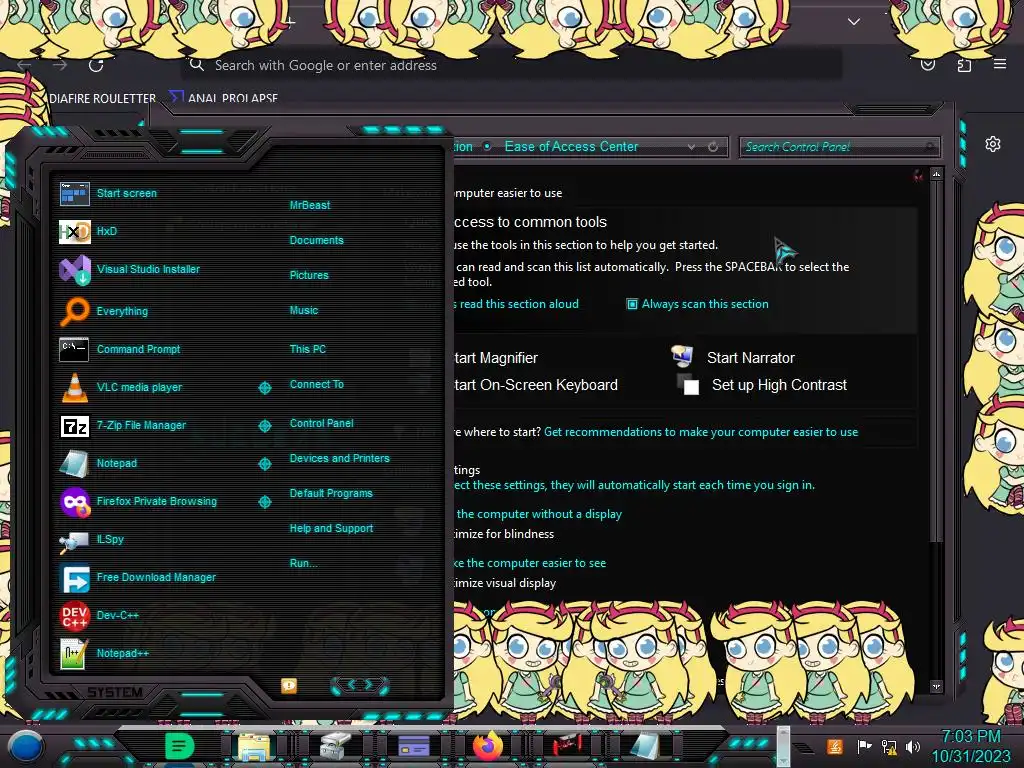The height and width of the screenshot is (768, 1024).
Task: Click the Start orb on the taskbar
Action: [25, 748]
